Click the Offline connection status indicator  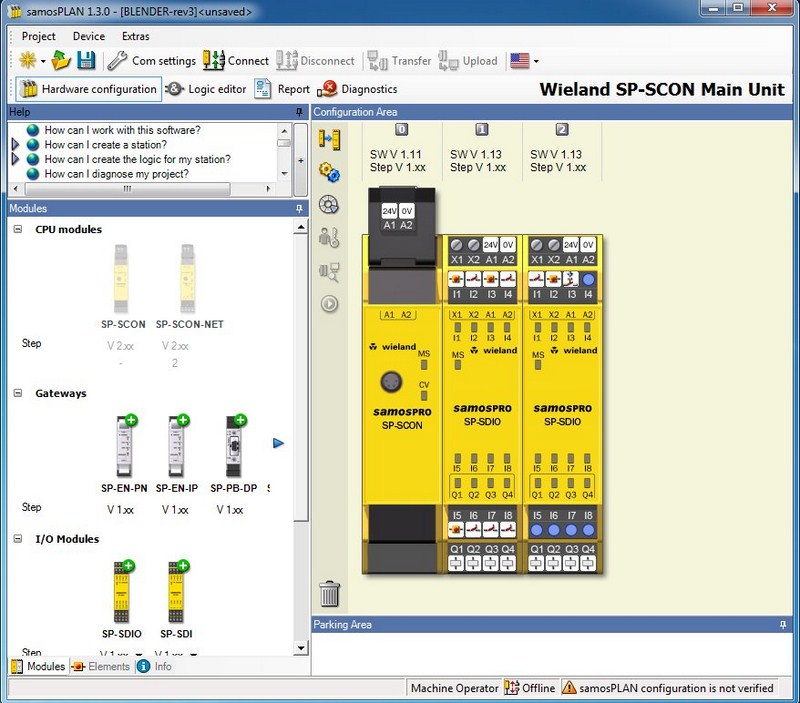tap(530, 688)
